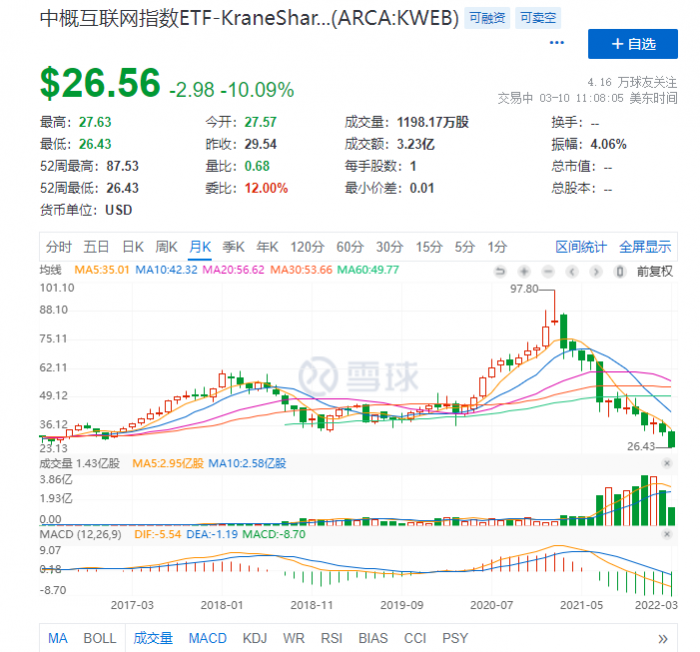Toggle the BIAS indicator
Screen dimensions: 700x652
point(373,638)
